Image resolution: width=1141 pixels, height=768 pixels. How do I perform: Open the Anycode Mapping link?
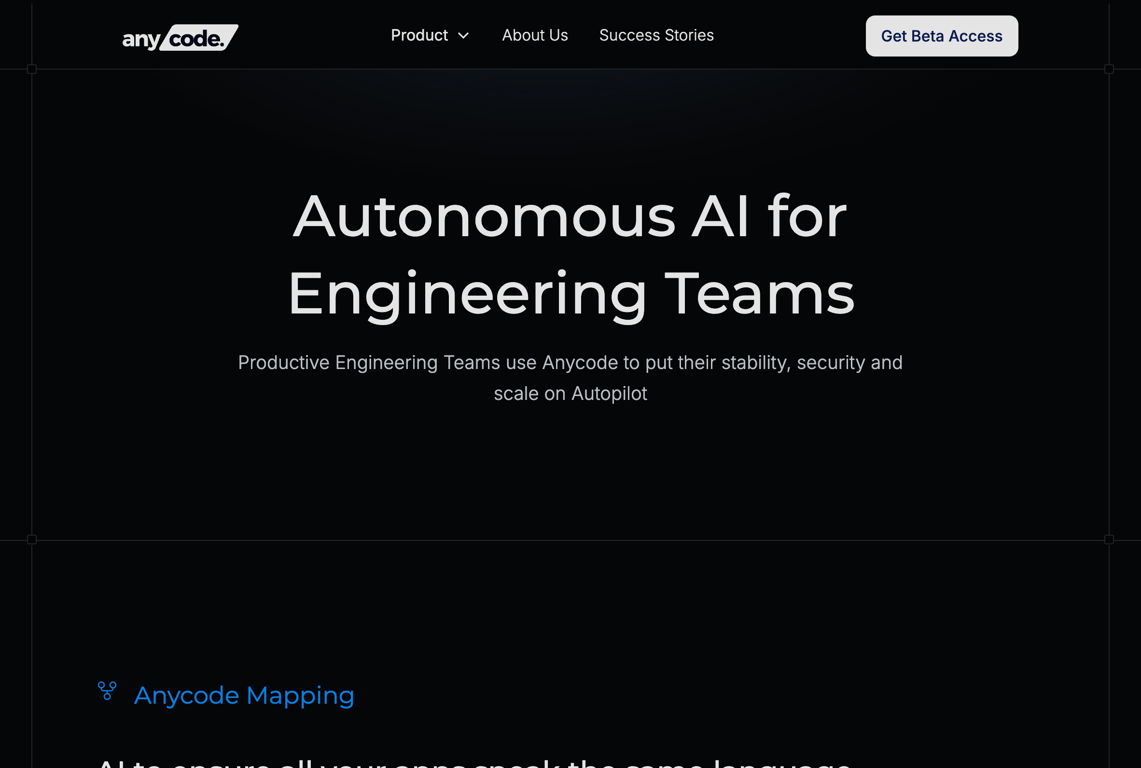pyautogui.click(x=244, y=695)
